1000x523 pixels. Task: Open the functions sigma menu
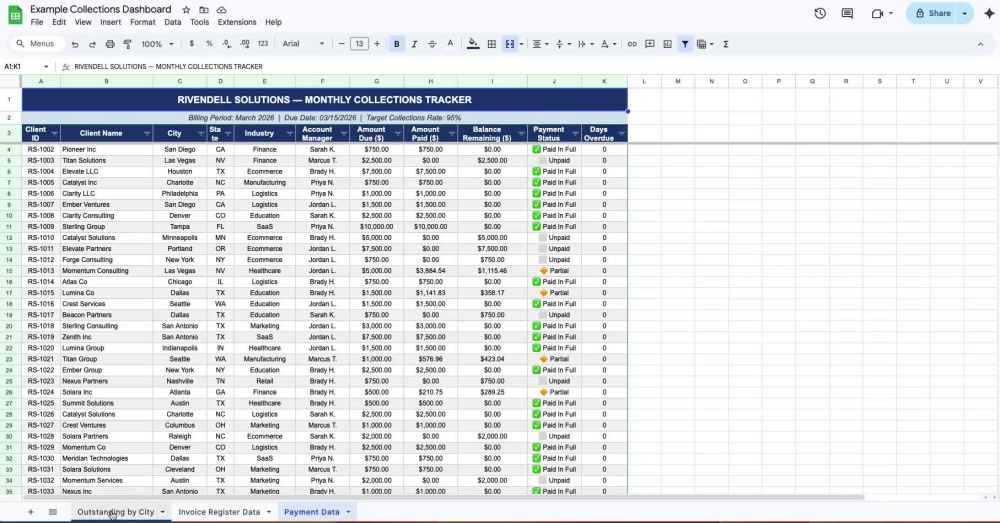pos(726,44)
